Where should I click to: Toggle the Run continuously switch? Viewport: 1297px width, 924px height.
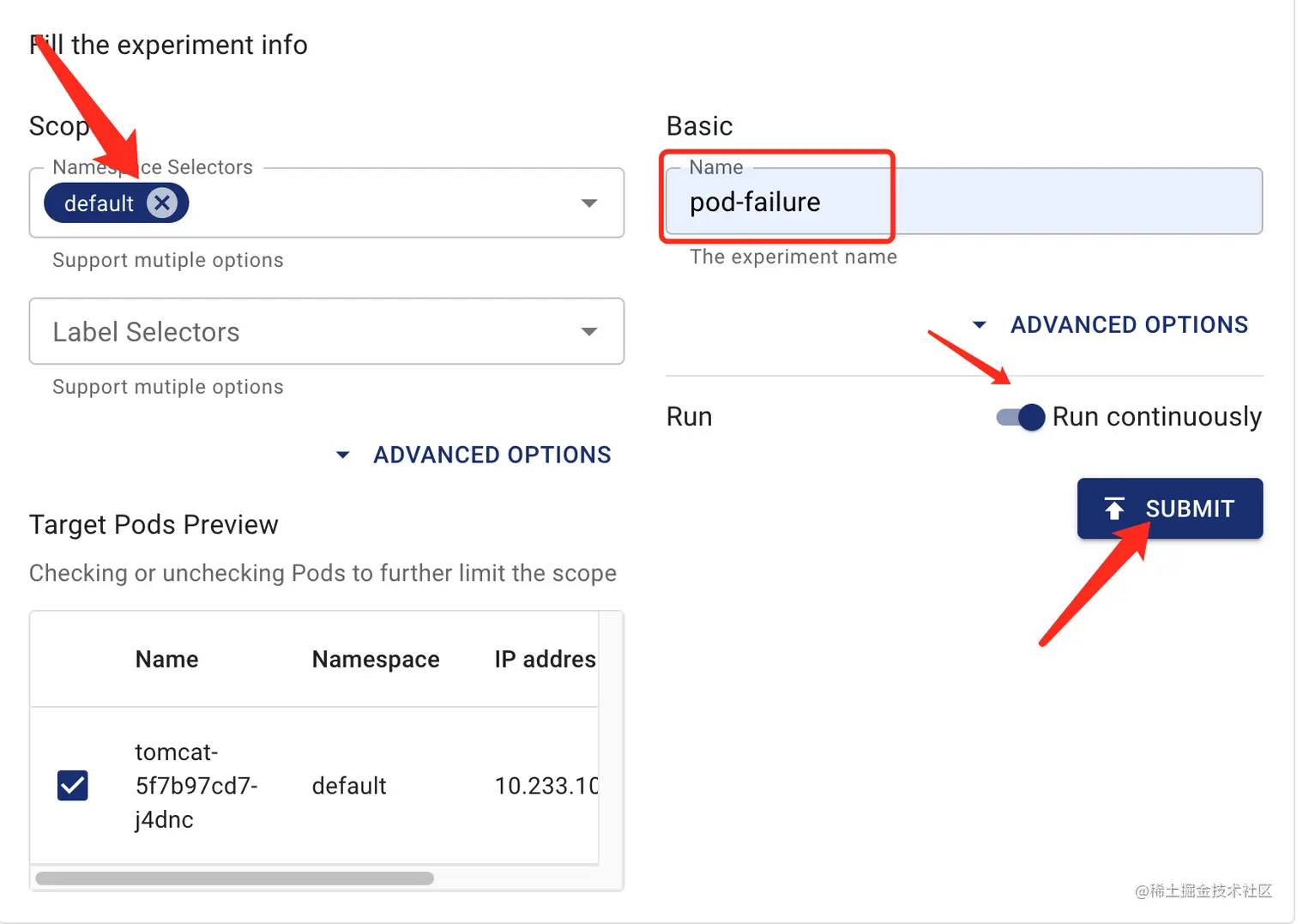pos(1021,417)
